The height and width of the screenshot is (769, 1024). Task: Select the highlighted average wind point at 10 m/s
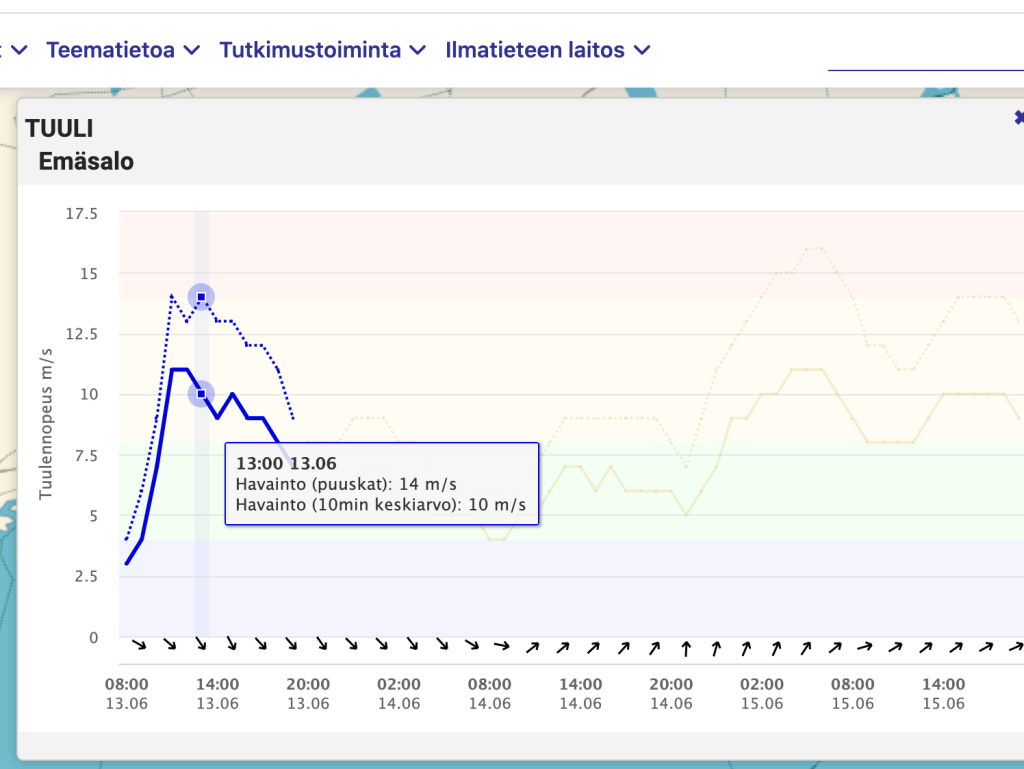pyautogui.click(x=201, y=394)
